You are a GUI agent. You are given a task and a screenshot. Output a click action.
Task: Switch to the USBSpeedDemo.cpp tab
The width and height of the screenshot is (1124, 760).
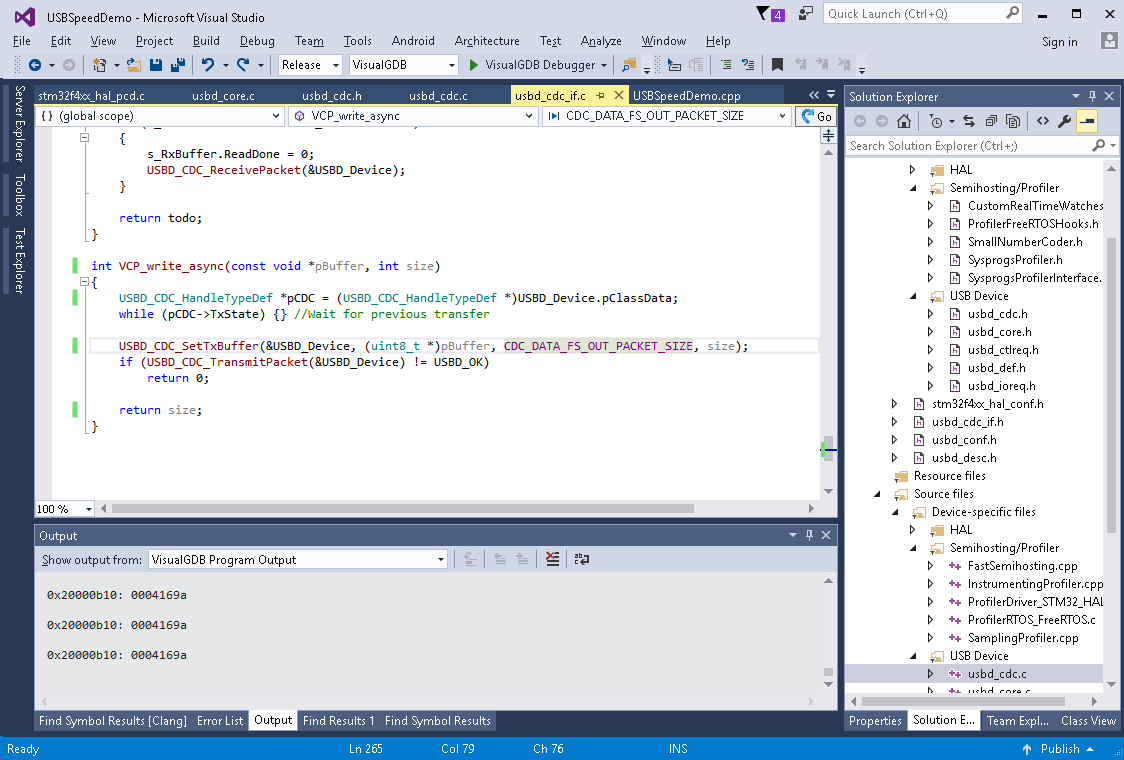click(686, 96)
